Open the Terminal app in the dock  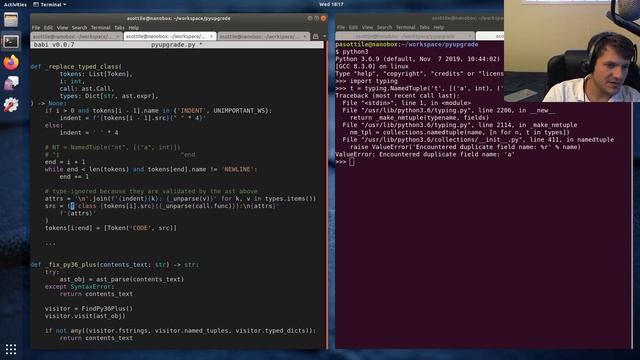(11, 41)
